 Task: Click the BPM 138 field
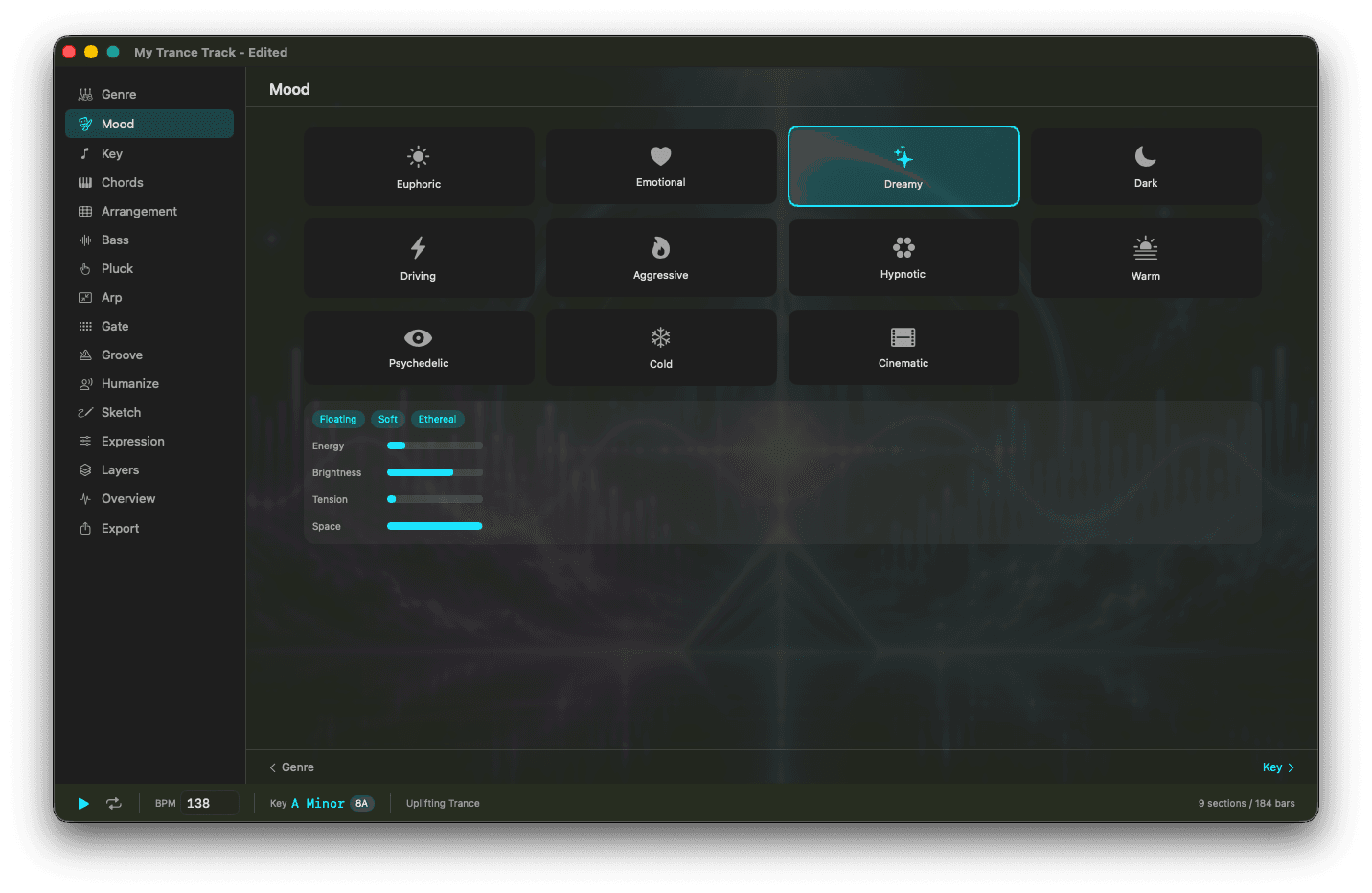point(210,804)
